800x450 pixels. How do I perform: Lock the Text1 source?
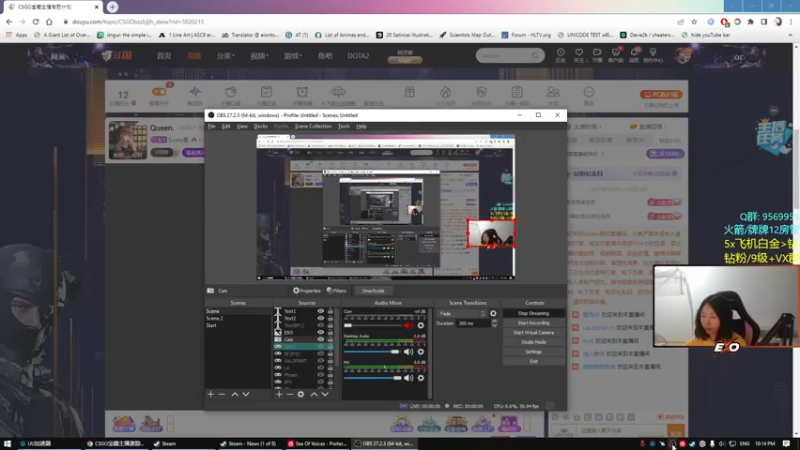click(x=330, y=311)
